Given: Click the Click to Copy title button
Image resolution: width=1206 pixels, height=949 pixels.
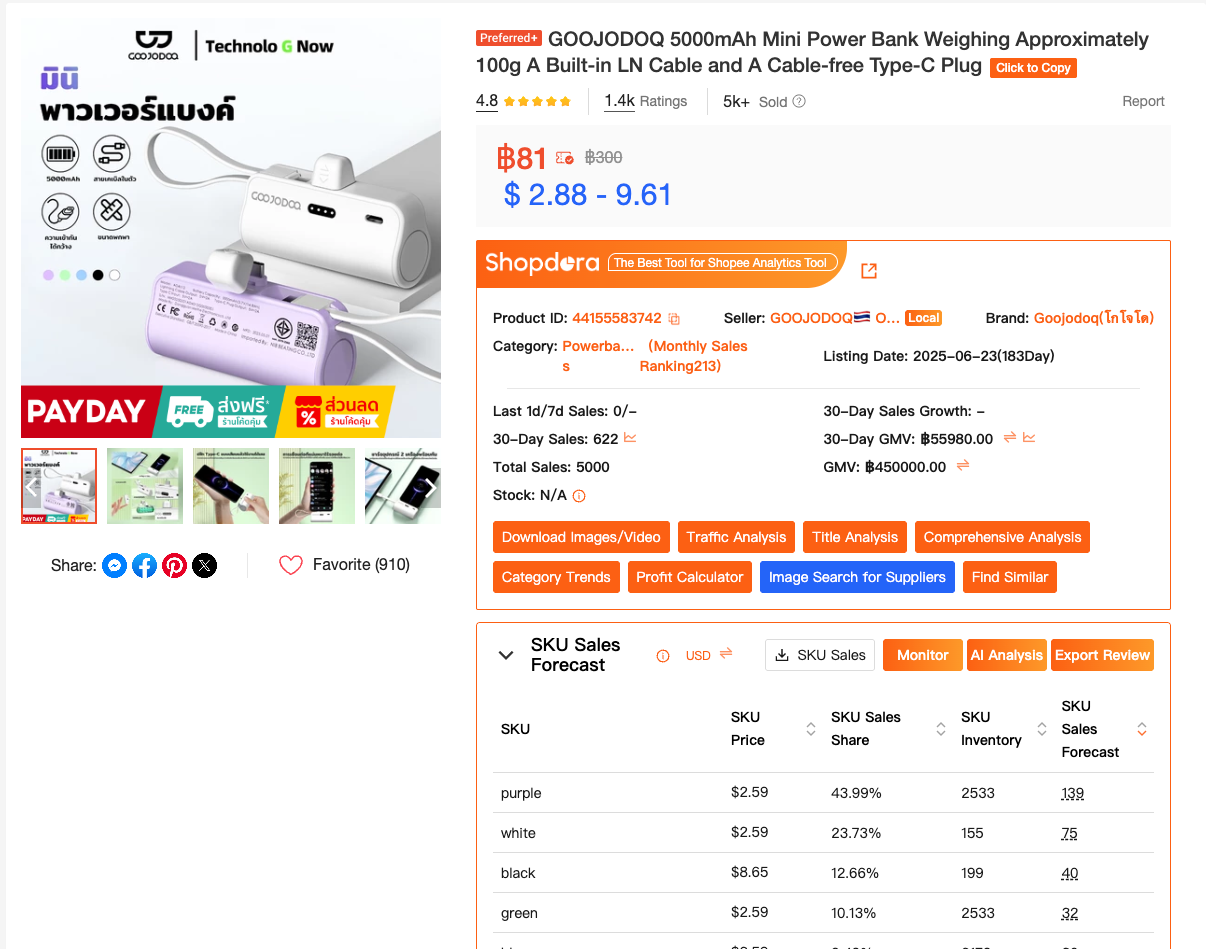Looking at the screenshot, I should tap(1033, 68).
